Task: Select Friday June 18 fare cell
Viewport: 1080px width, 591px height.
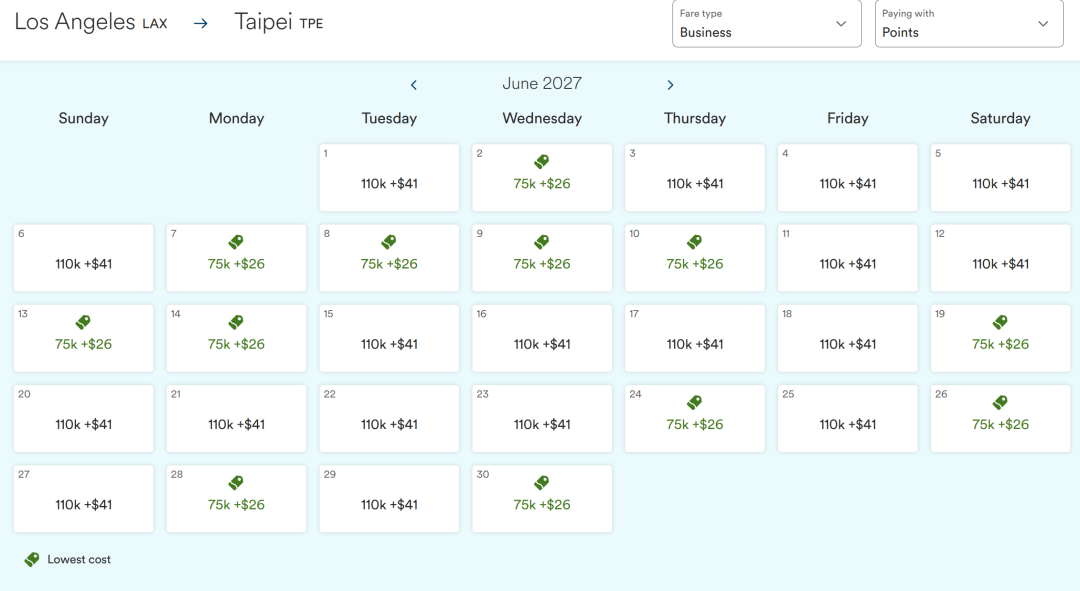Action: pyautogui.click(x=848, y=338)
